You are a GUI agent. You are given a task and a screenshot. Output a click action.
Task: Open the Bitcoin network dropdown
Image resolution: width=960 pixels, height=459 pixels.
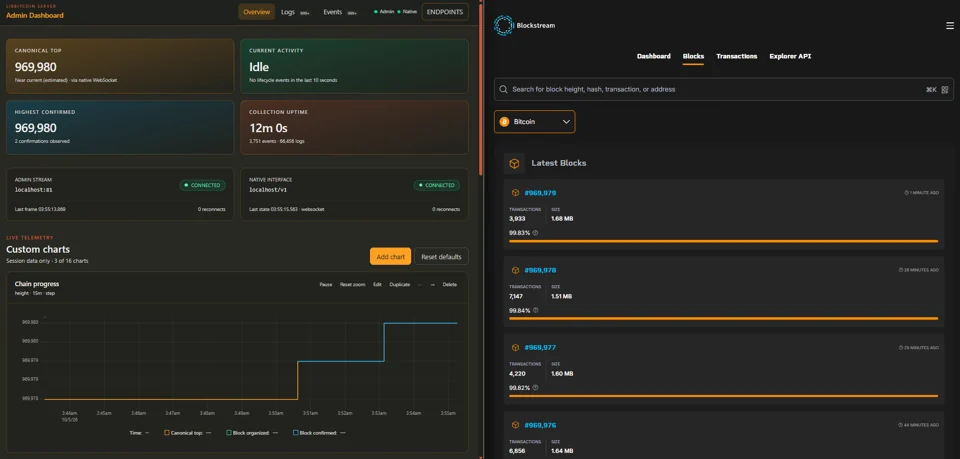point(534,122)
